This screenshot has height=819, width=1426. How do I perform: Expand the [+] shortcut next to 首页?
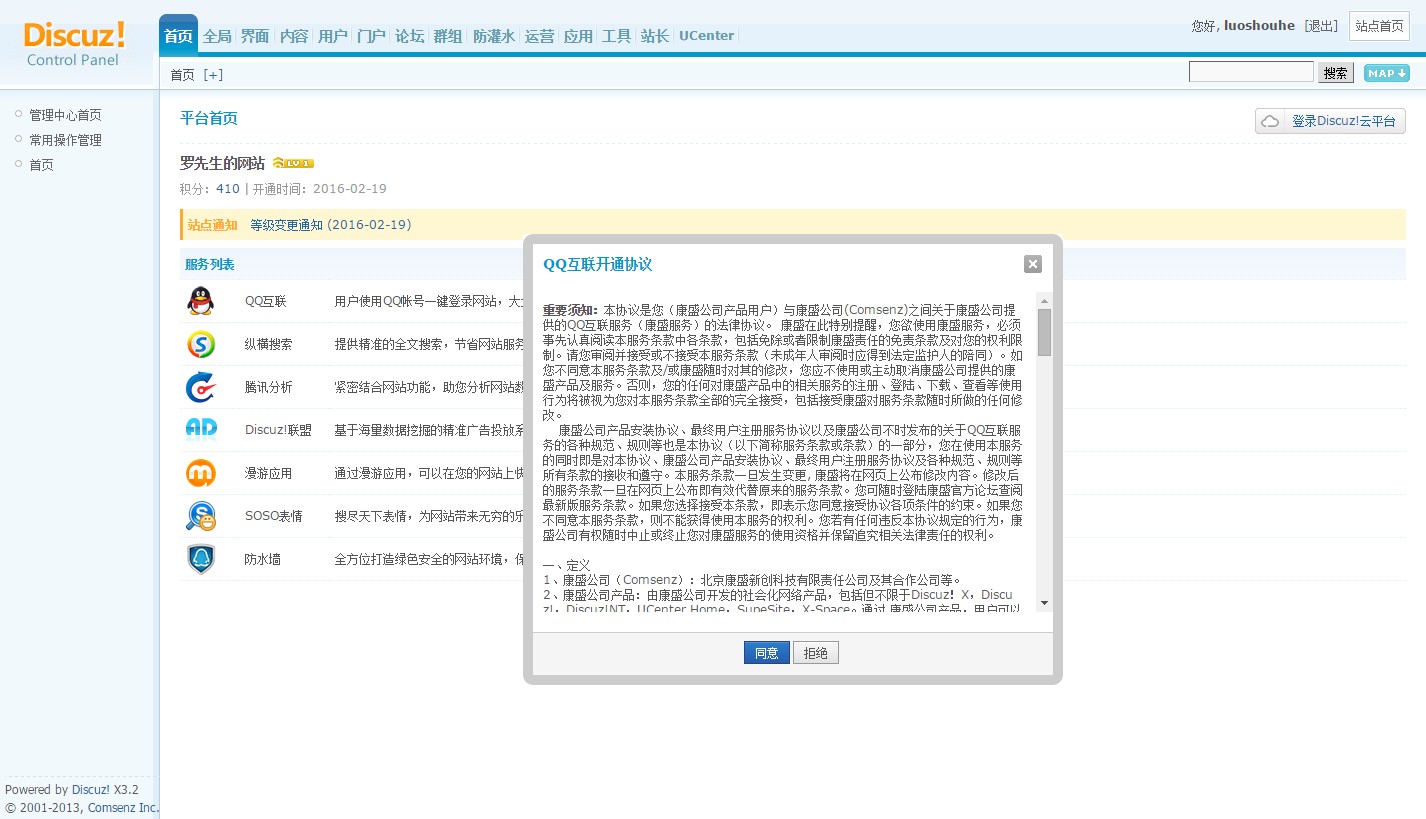click(213, 75)
